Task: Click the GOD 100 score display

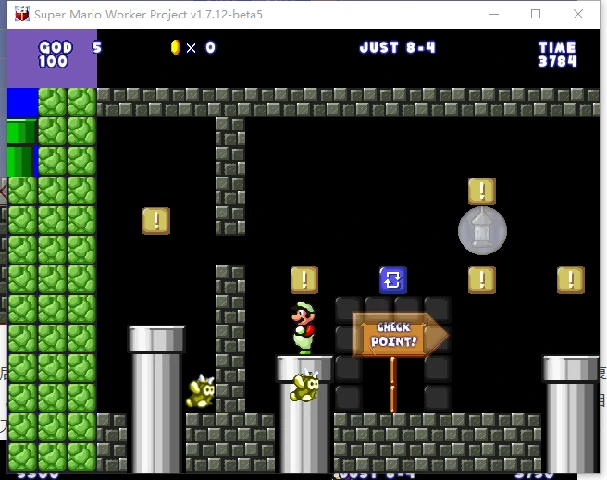Action: (x=55, y=54)
